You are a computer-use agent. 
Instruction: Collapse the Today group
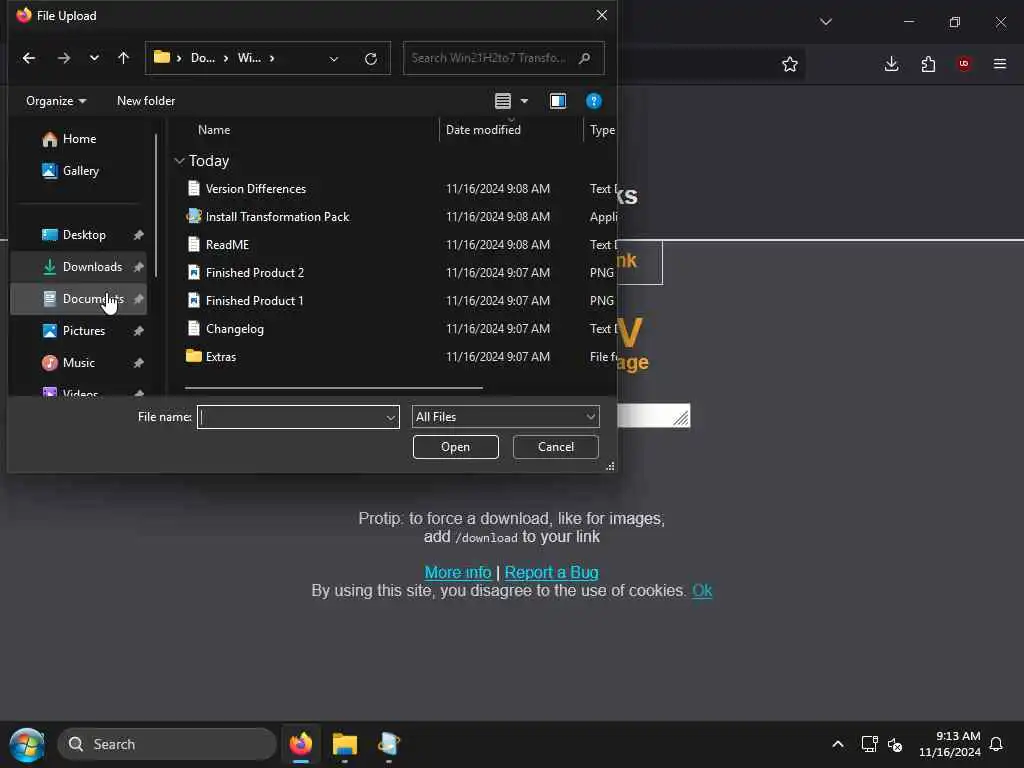point(180,161)
